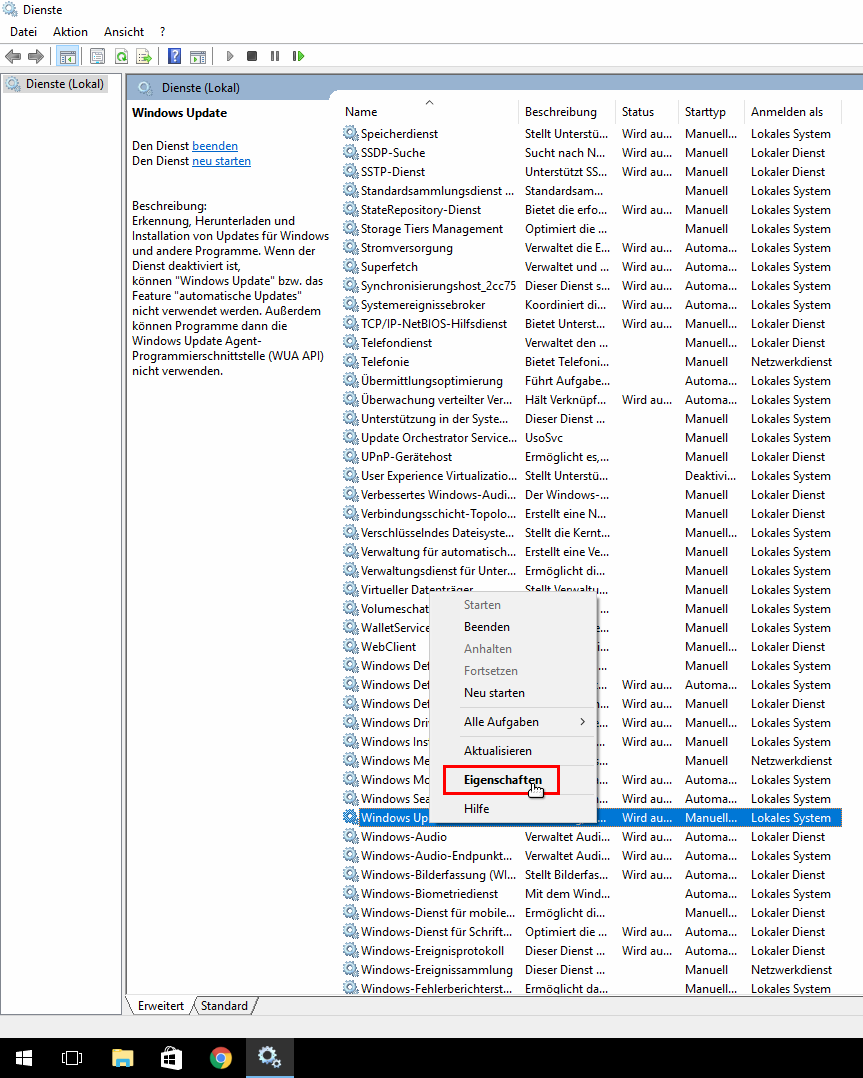Open Google Chrome from the taskbar
Viewport: 863px width, 1078px height.
click(x=221, y=1058)
